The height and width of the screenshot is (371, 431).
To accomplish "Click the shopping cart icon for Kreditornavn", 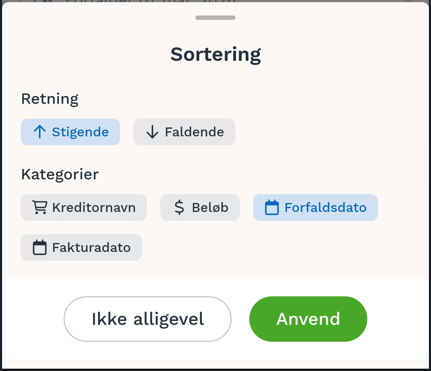I will [x=40, y=207].
